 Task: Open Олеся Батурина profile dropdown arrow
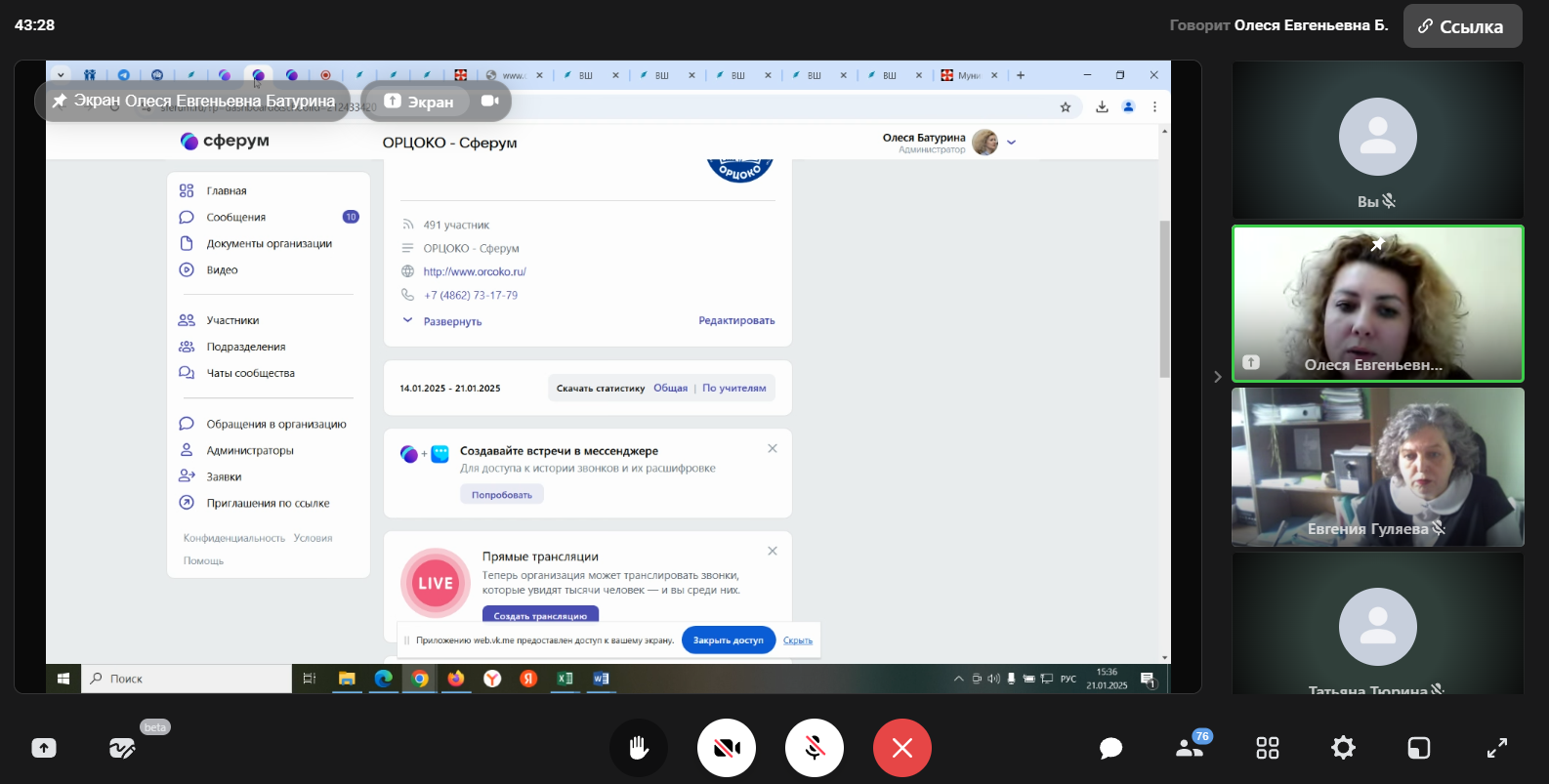(1012, 143)
